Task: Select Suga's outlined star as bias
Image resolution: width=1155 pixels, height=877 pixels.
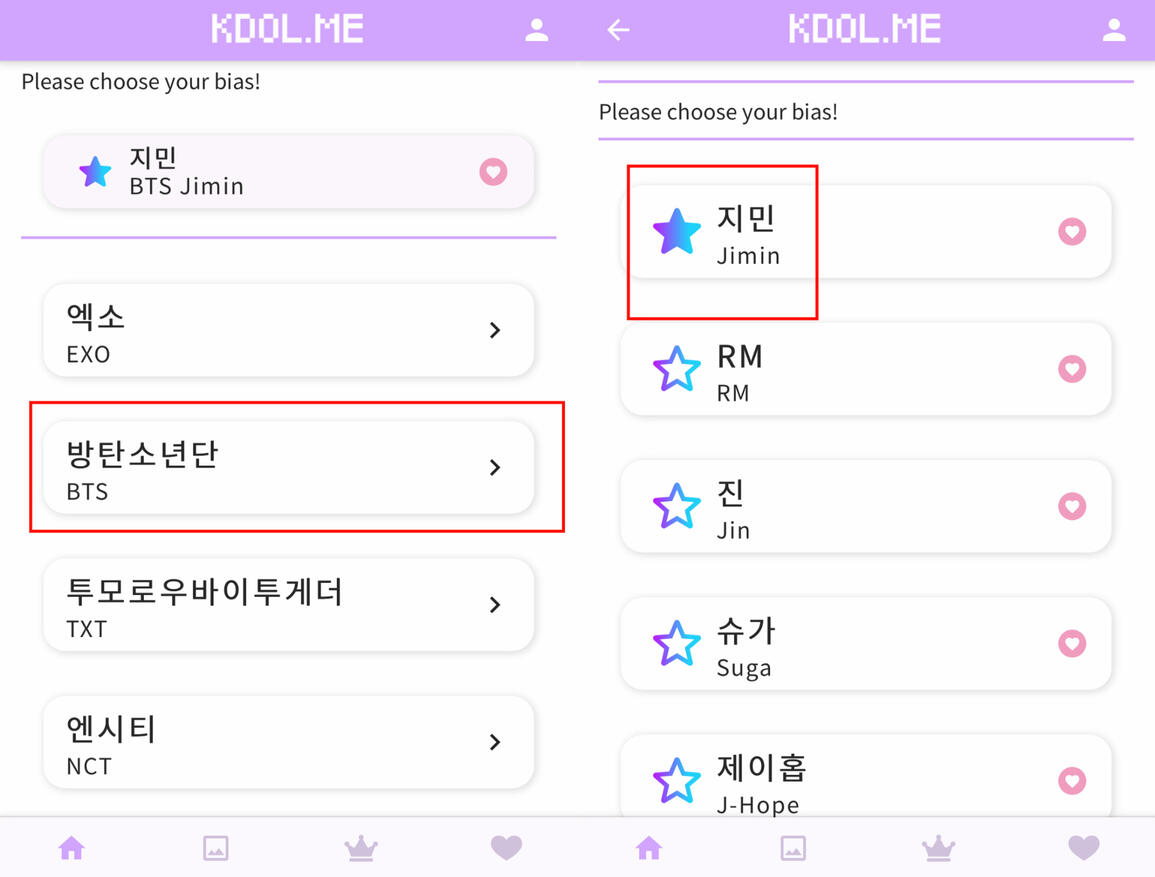Action: coord(676,644)
